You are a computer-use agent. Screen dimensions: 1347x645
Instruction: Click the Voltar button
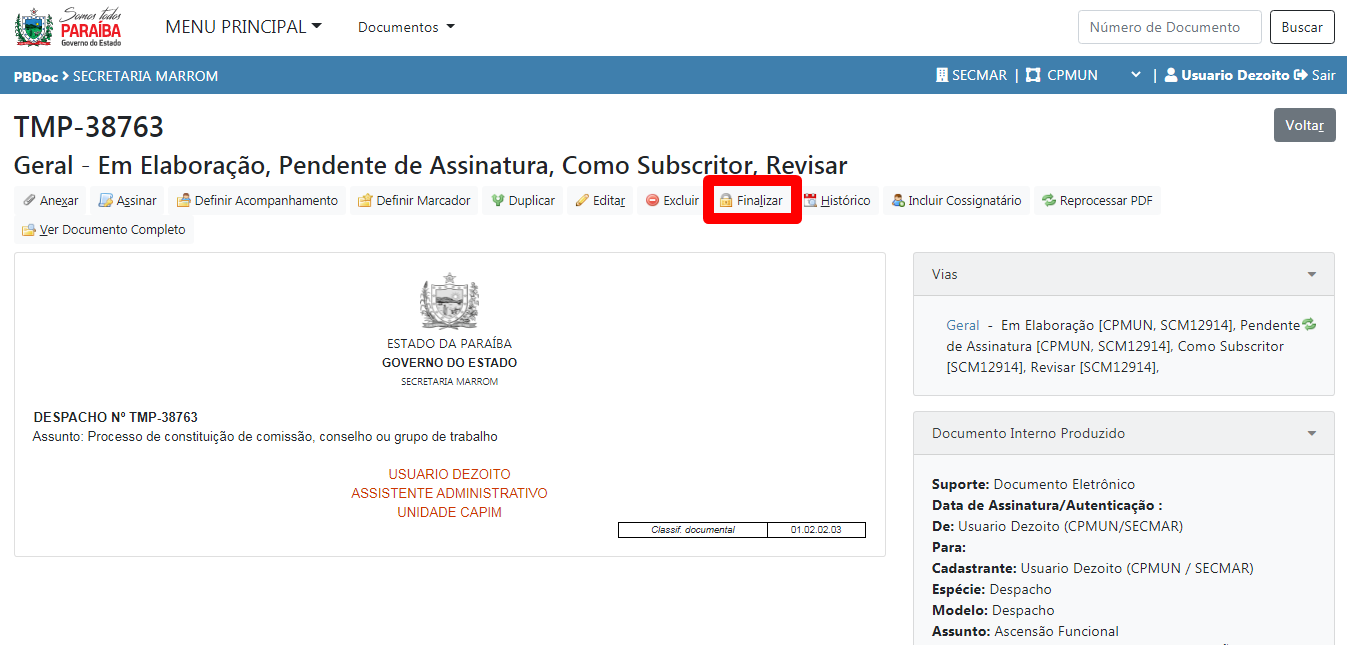pyautogui.click(x=1304, y=125)
